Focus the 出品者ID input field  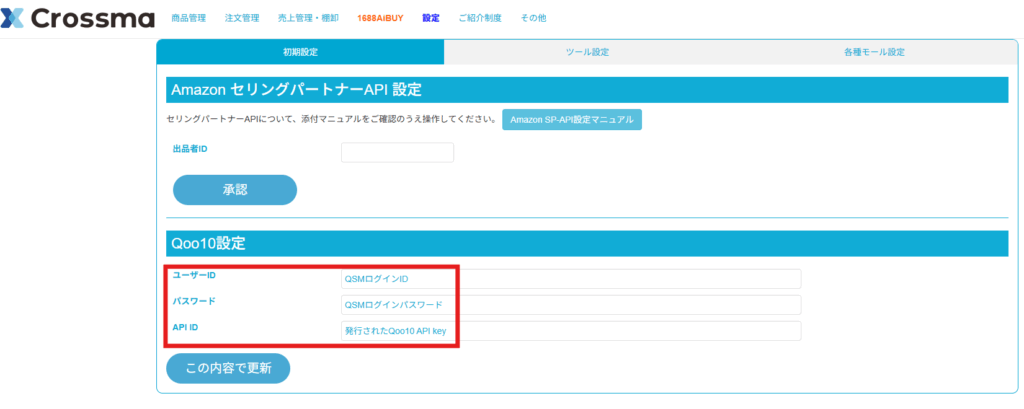point(397,153)
